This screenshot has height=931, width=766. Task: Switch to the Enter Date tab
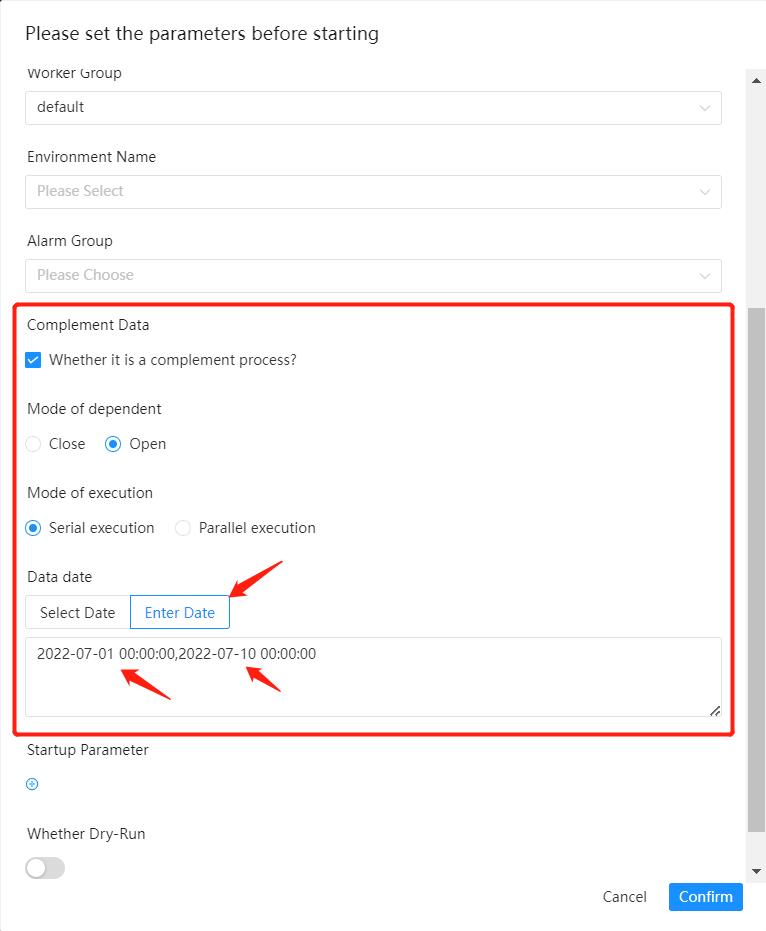[180, 612]
